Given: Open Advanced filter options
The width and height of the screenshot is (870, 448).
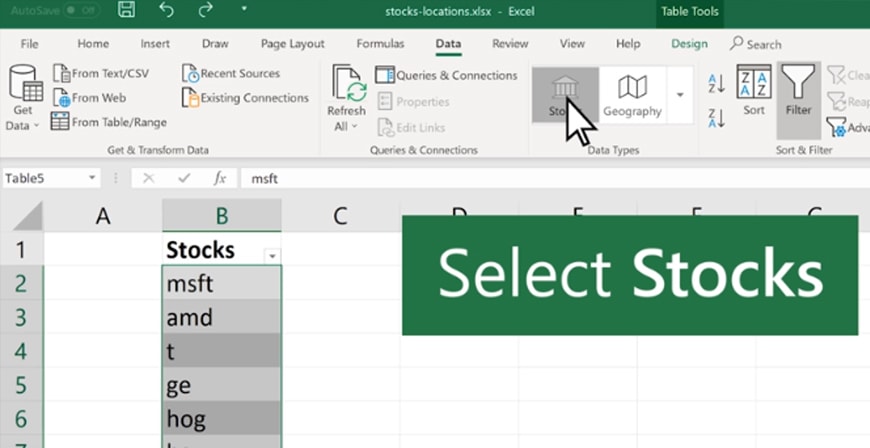Looking at the screenshot, I should [847, 127].
